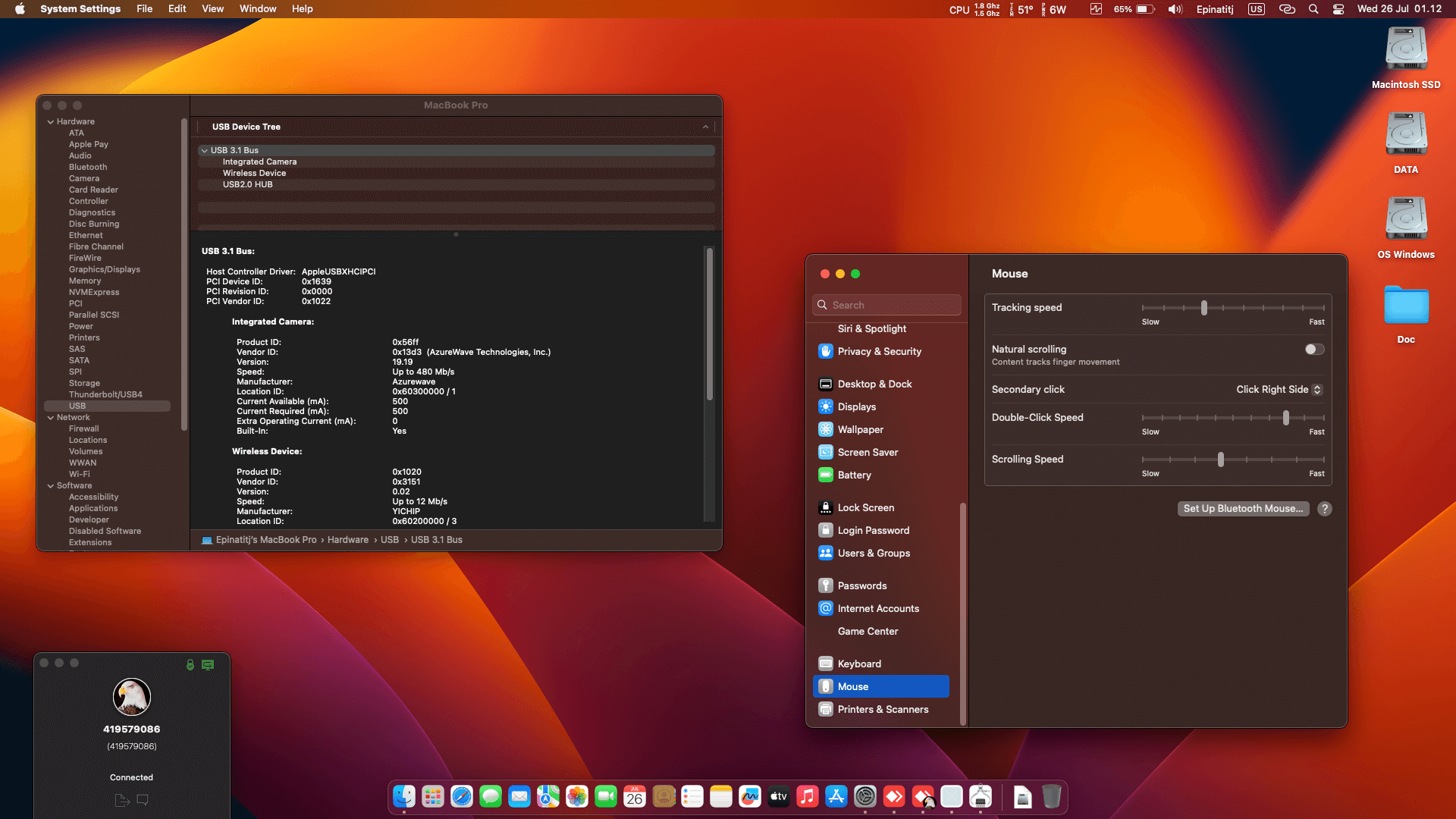Select Printers & Scanners in the settings sidebar

[x=882, y=709]
